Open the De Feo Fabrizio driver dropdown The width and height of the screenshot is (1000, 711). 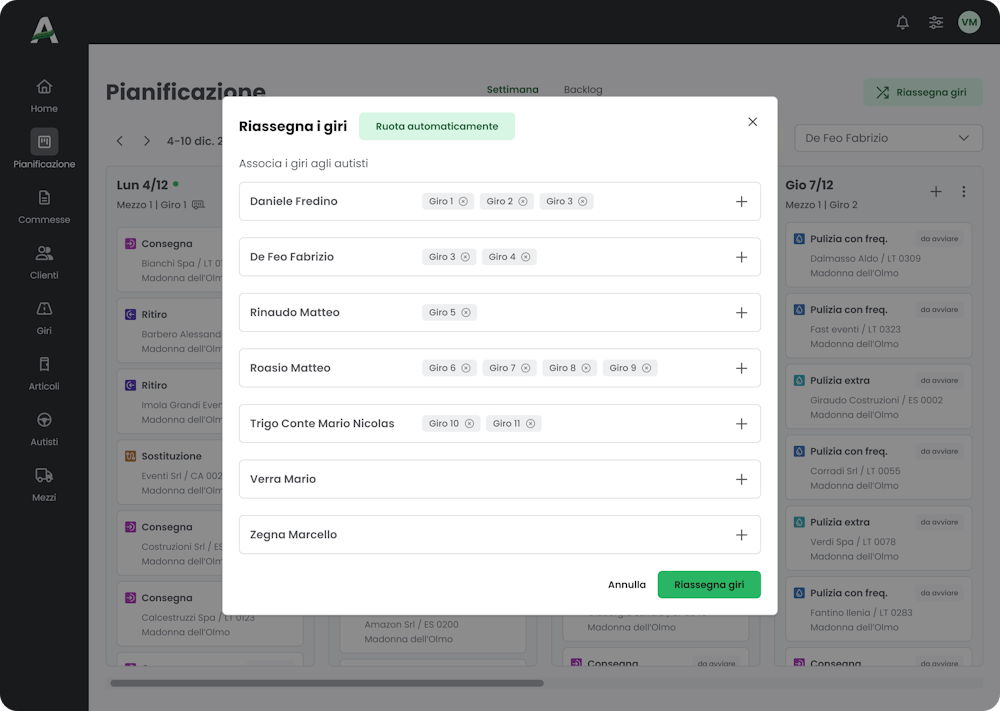click(887, 138)
